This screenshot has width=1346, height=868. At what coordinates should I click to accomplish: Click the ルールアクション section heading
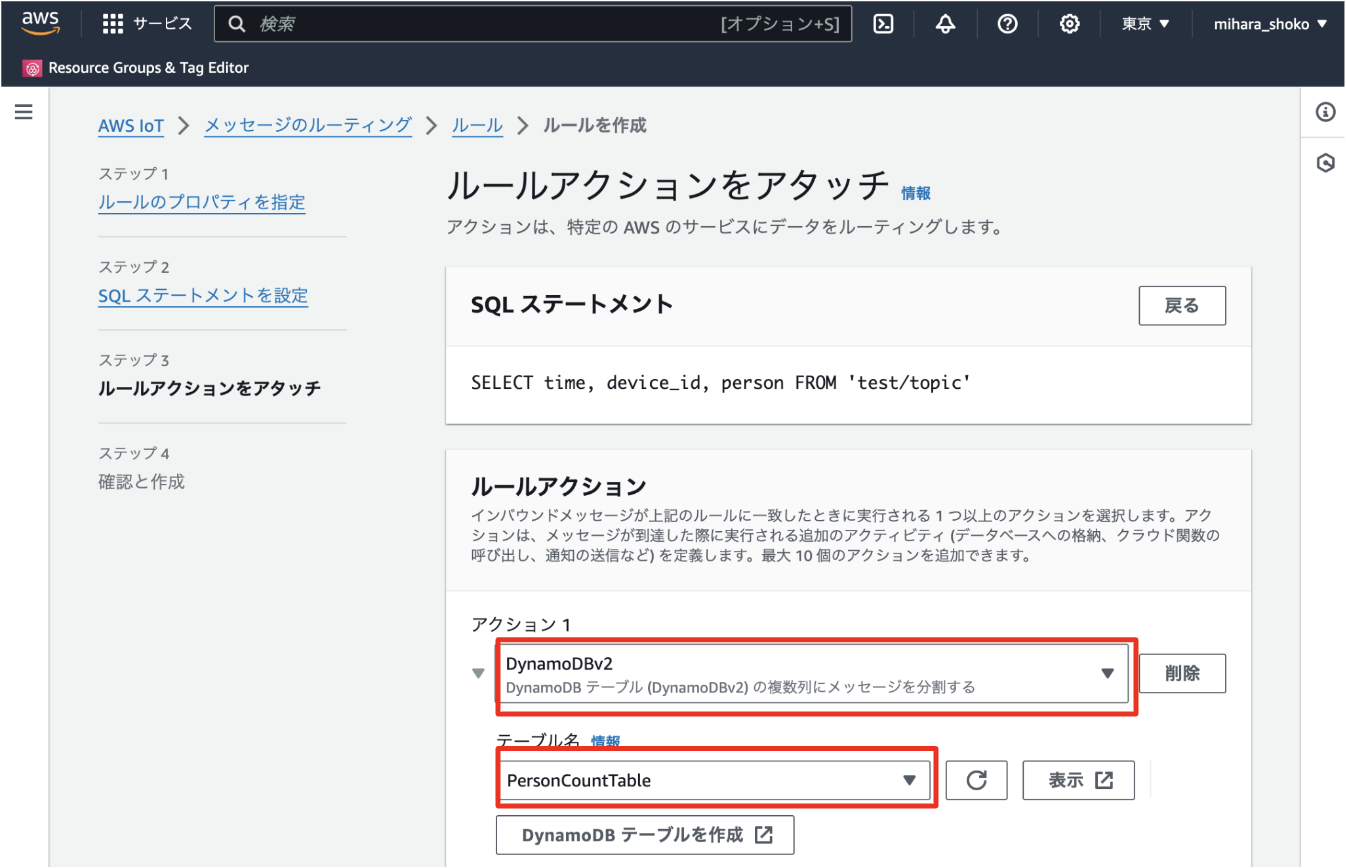(559, 487)
